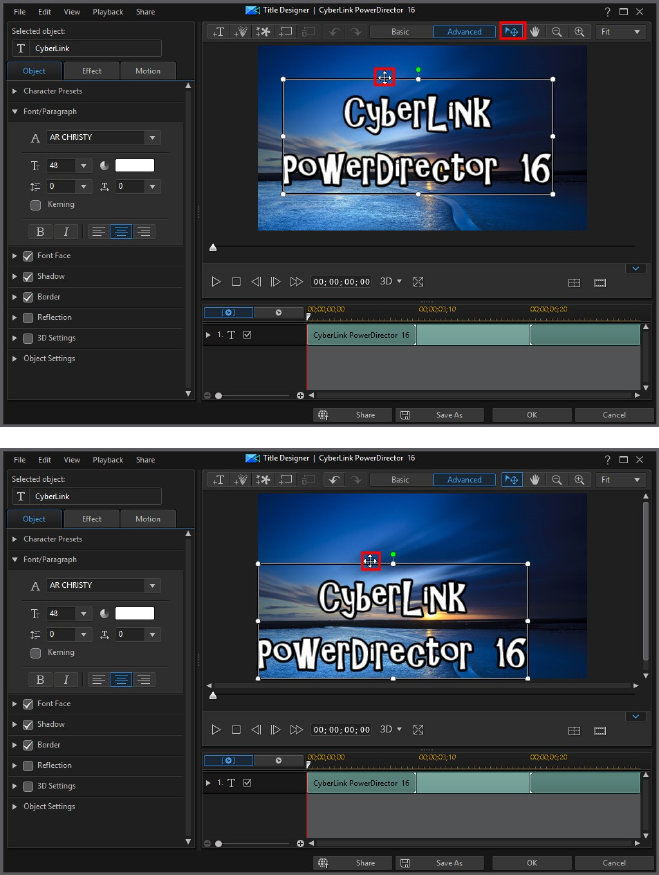Open Playback menu in upper window
The height and width of the screenshot is (875, 659).
pos(108,12)
